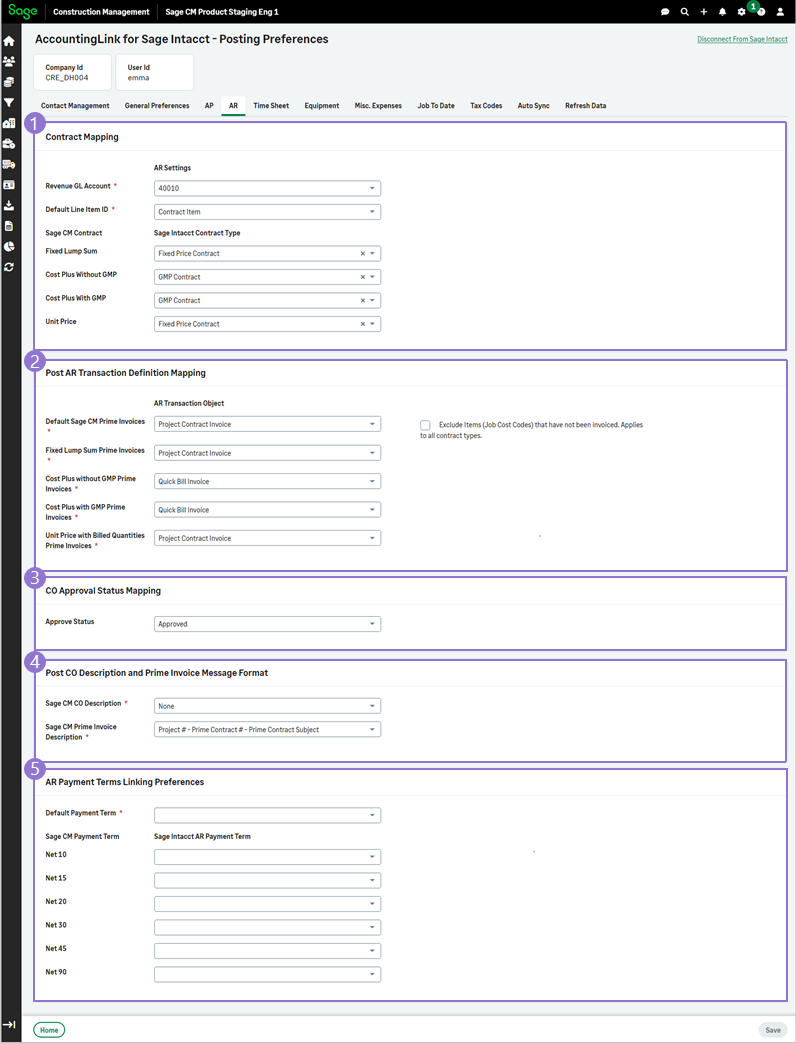Image resolution: width=796 pixels, height=1043 pixels.
Task: Open the user profile icon
Action: [780, 12]
